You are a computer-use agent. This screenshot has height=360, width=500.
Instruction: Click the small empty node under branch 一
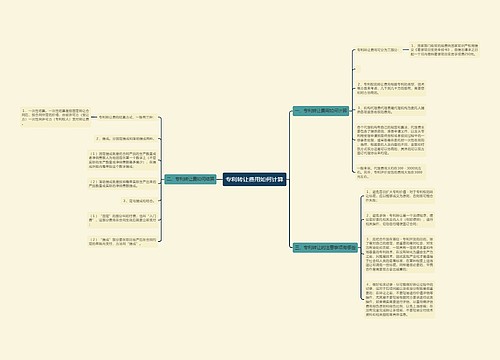(358, 69)
